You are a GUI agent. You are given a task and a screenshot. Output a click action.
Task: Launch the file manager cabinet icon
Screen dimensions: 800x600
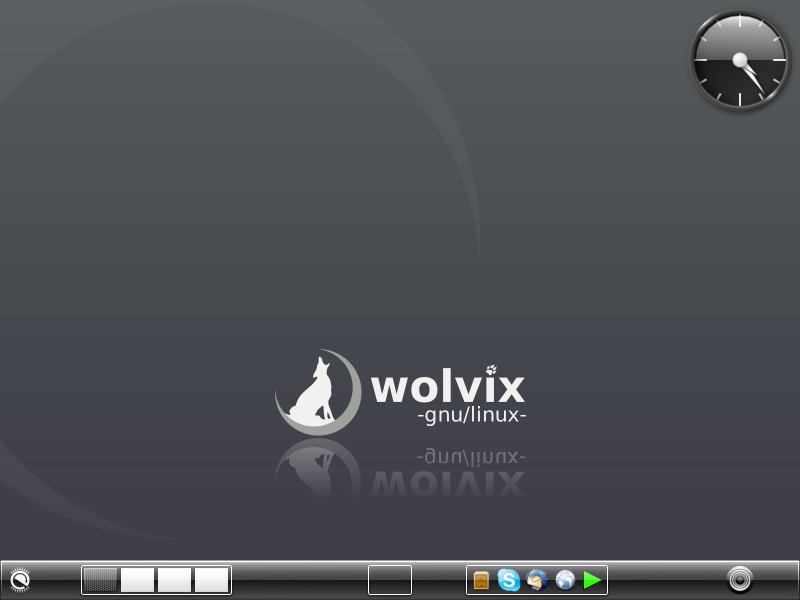481,580
